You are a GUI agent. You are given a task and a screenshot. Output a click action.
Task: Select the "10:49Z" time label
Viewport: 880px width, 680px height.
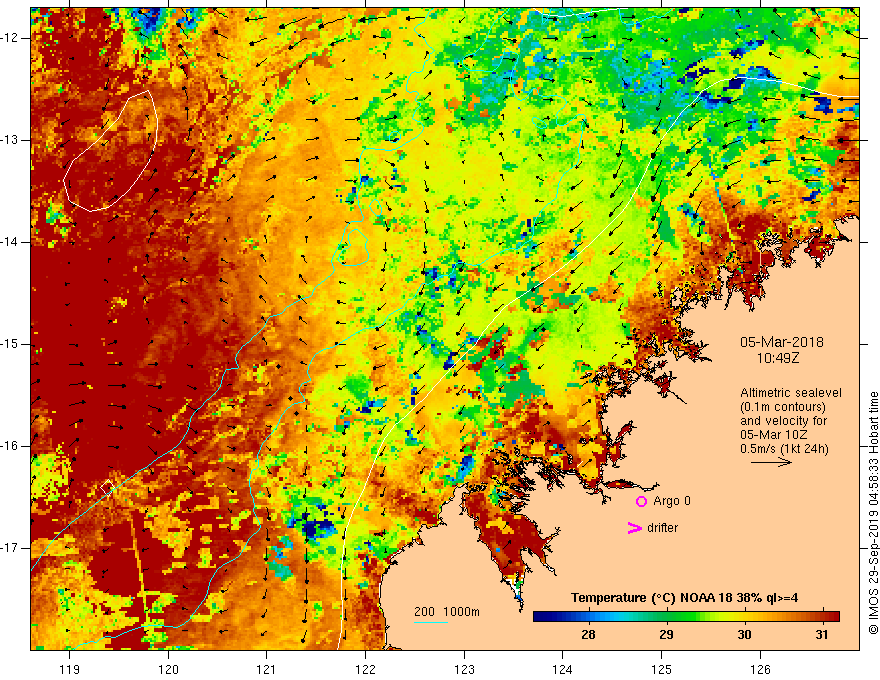(778, 357)
